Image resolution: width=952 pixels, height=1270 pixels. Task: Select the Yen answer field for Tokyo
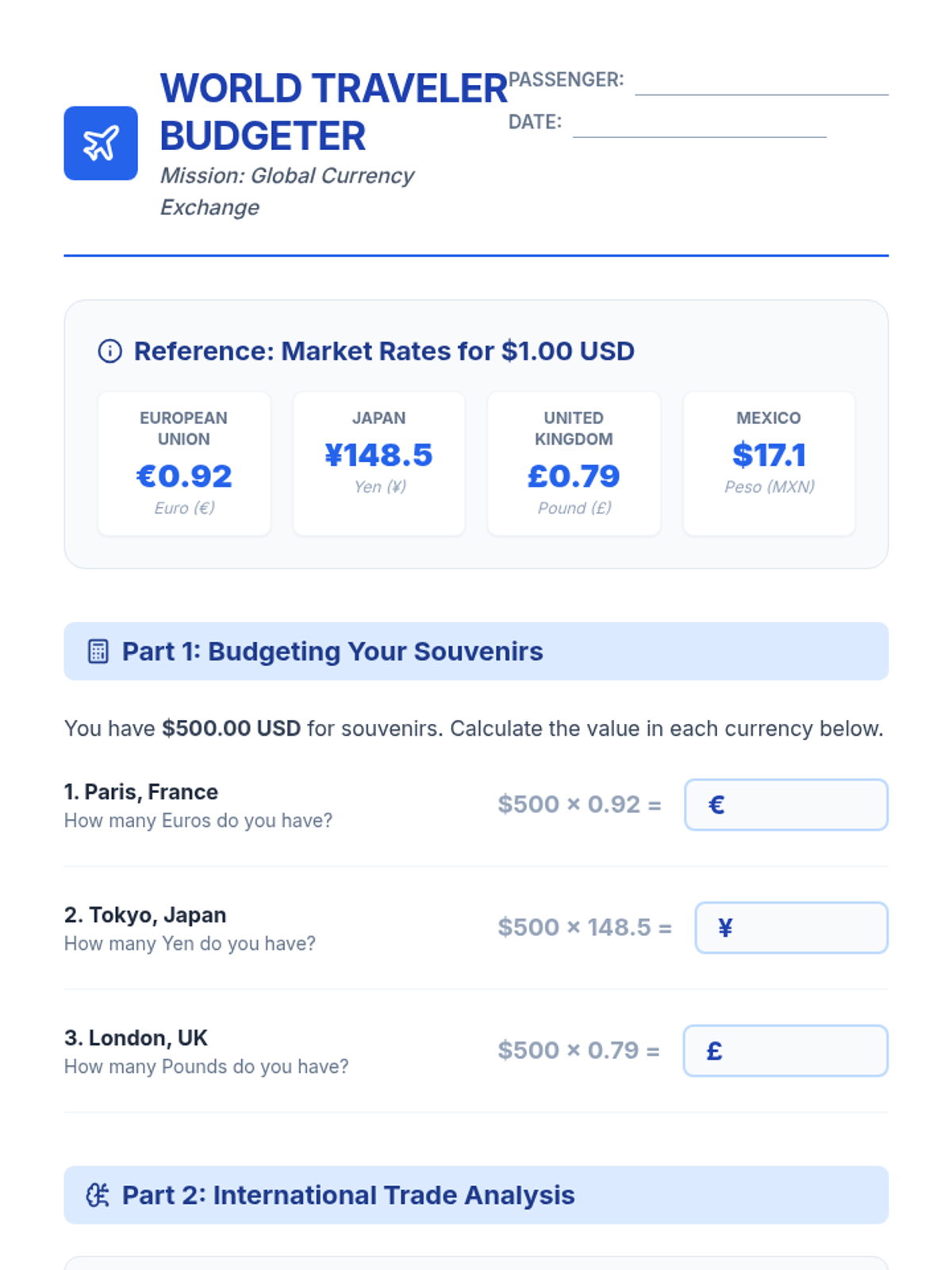click(791, 928)
